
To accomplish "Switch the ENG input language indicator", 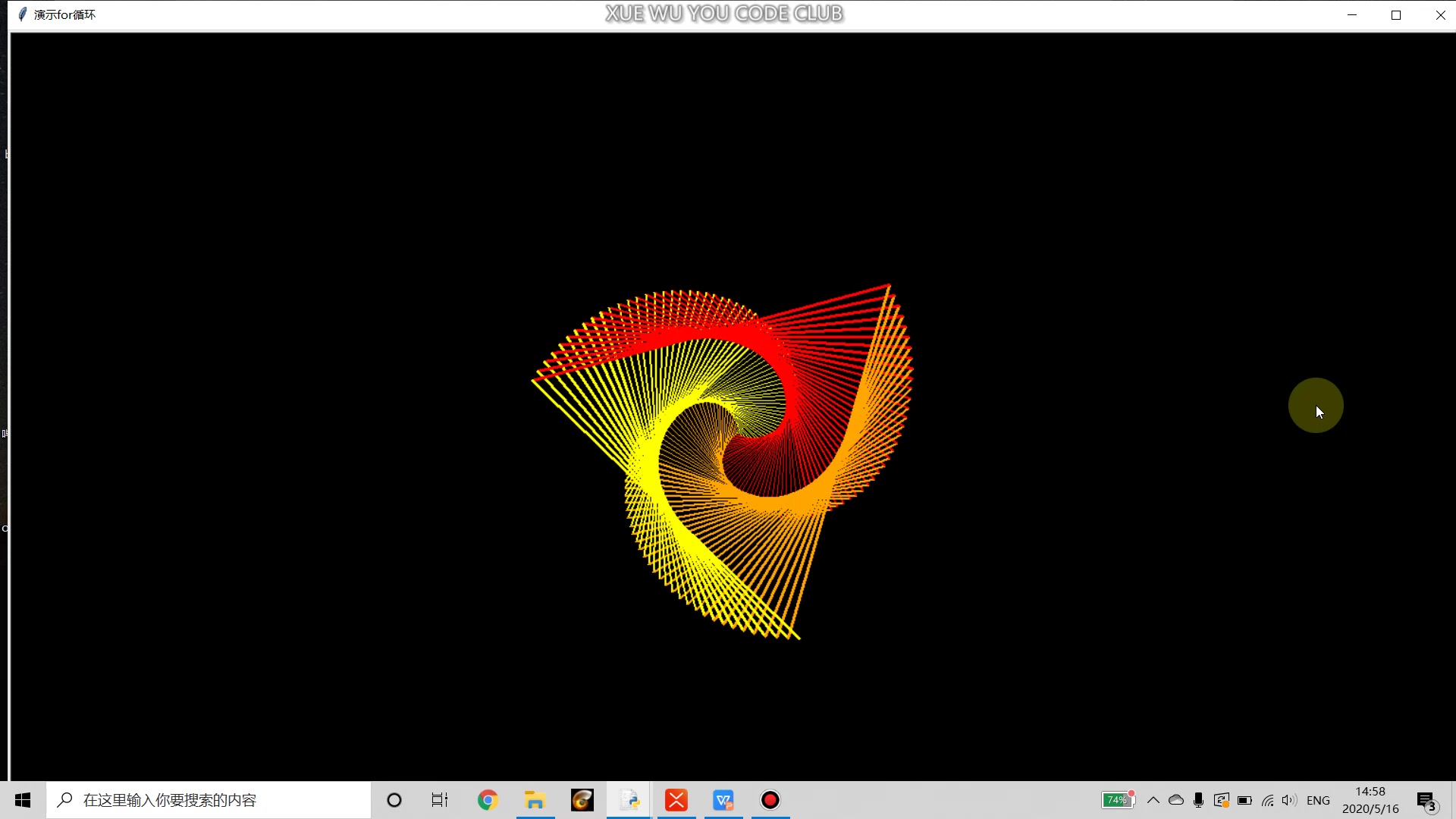I will (x=1318, y=800).
